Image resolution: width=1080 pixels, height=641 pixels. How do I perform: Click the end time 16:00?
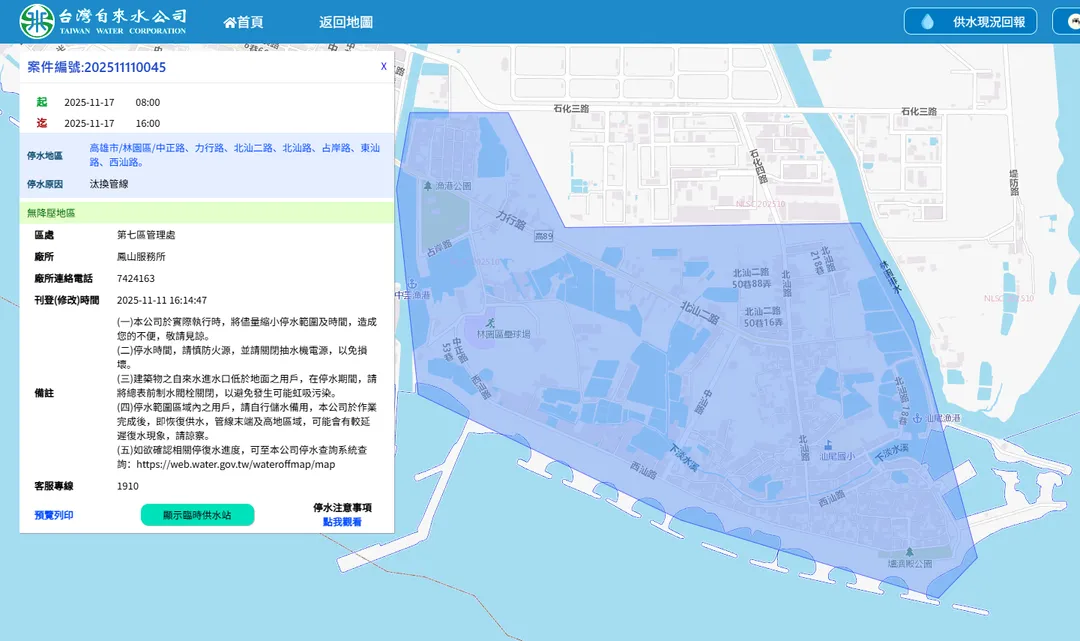click(147, 123)
